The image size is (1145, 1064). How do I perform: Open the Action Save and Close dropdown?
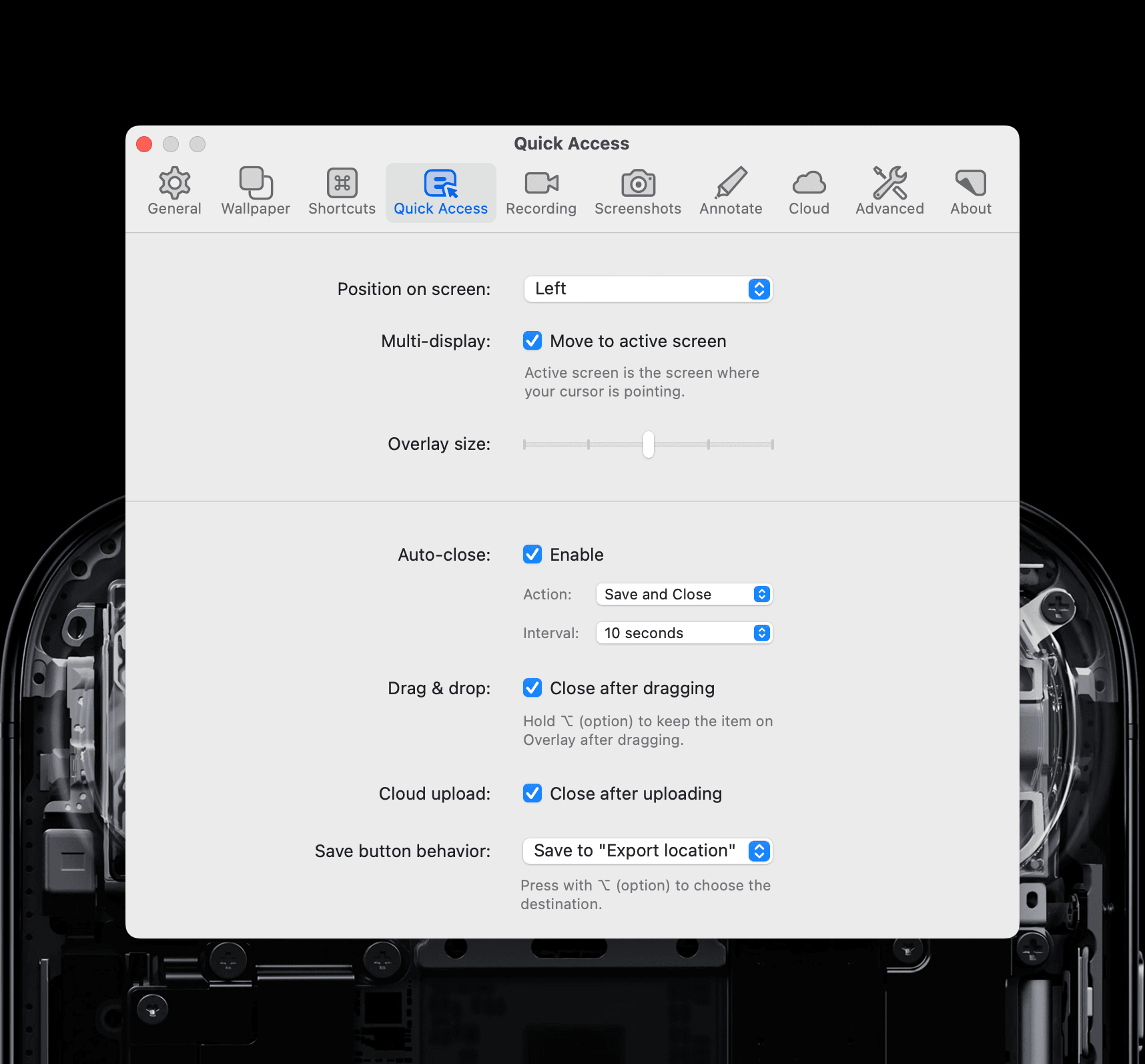pyautogui.click(x=684, y=594)
